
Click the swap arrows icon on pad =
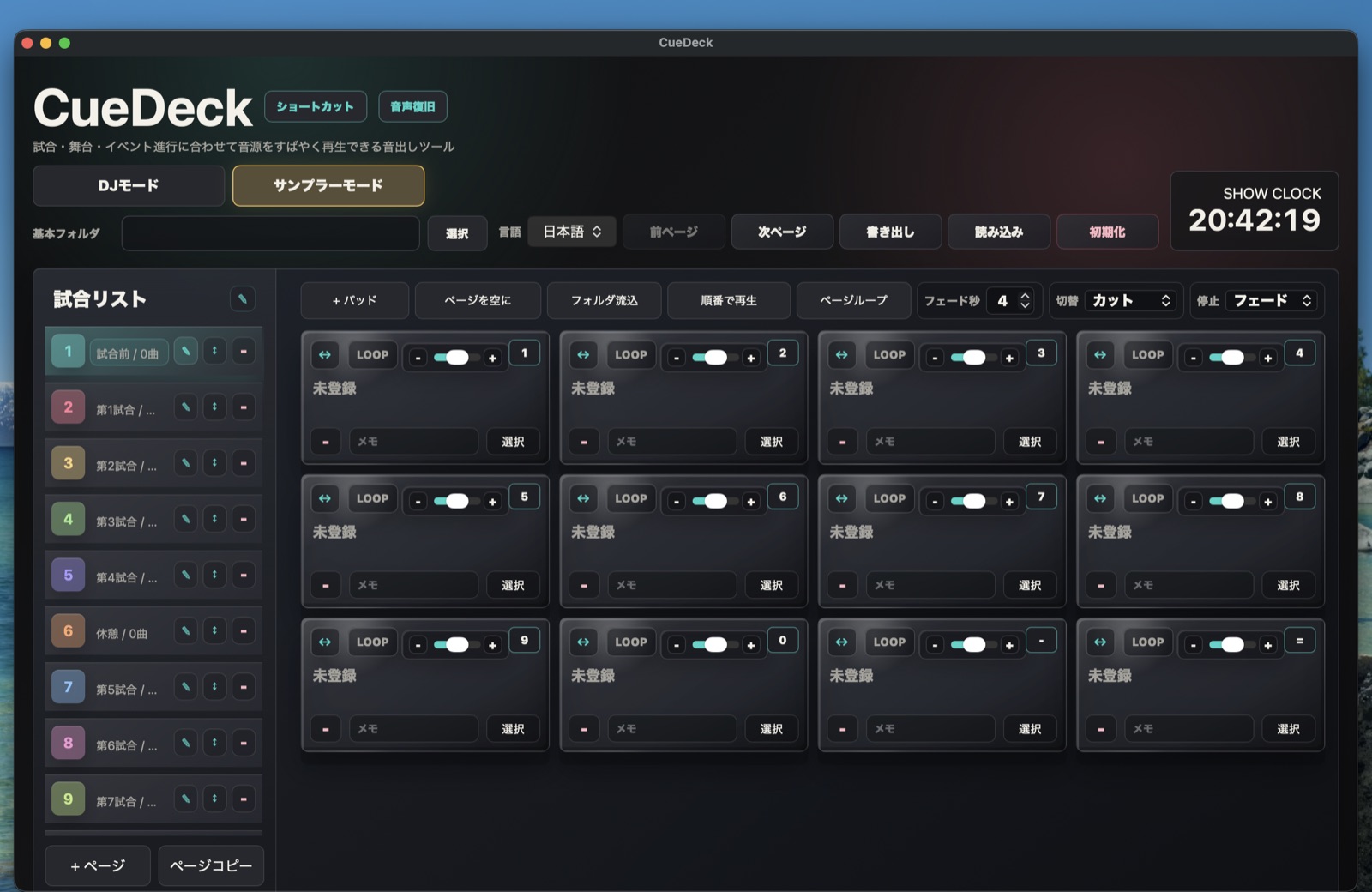coord(1100,642)
